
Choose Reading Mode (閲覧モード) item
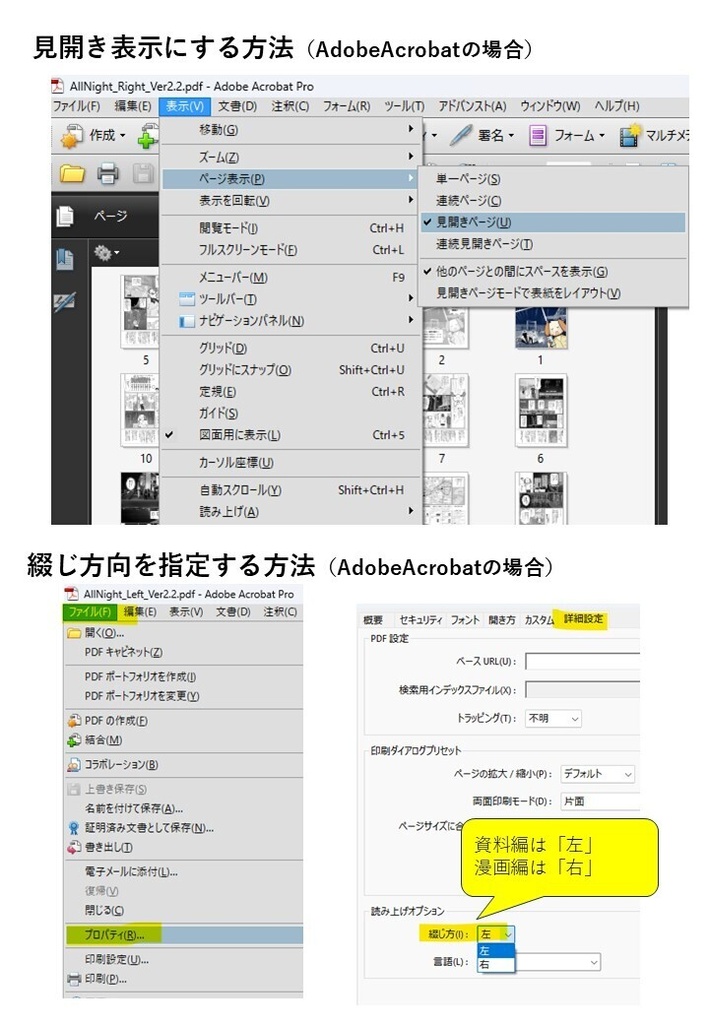pyautogui.click(x=291, y=229)
